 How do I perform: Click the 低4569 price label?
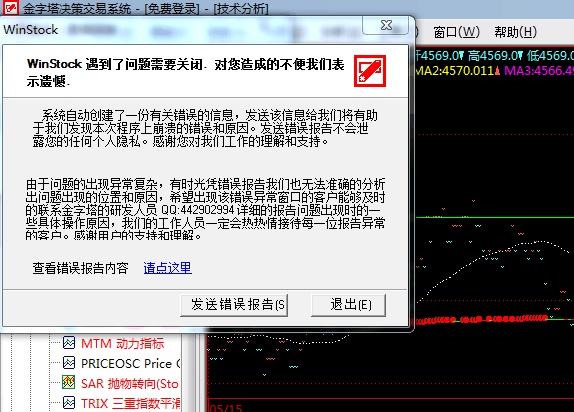[551, 56]
